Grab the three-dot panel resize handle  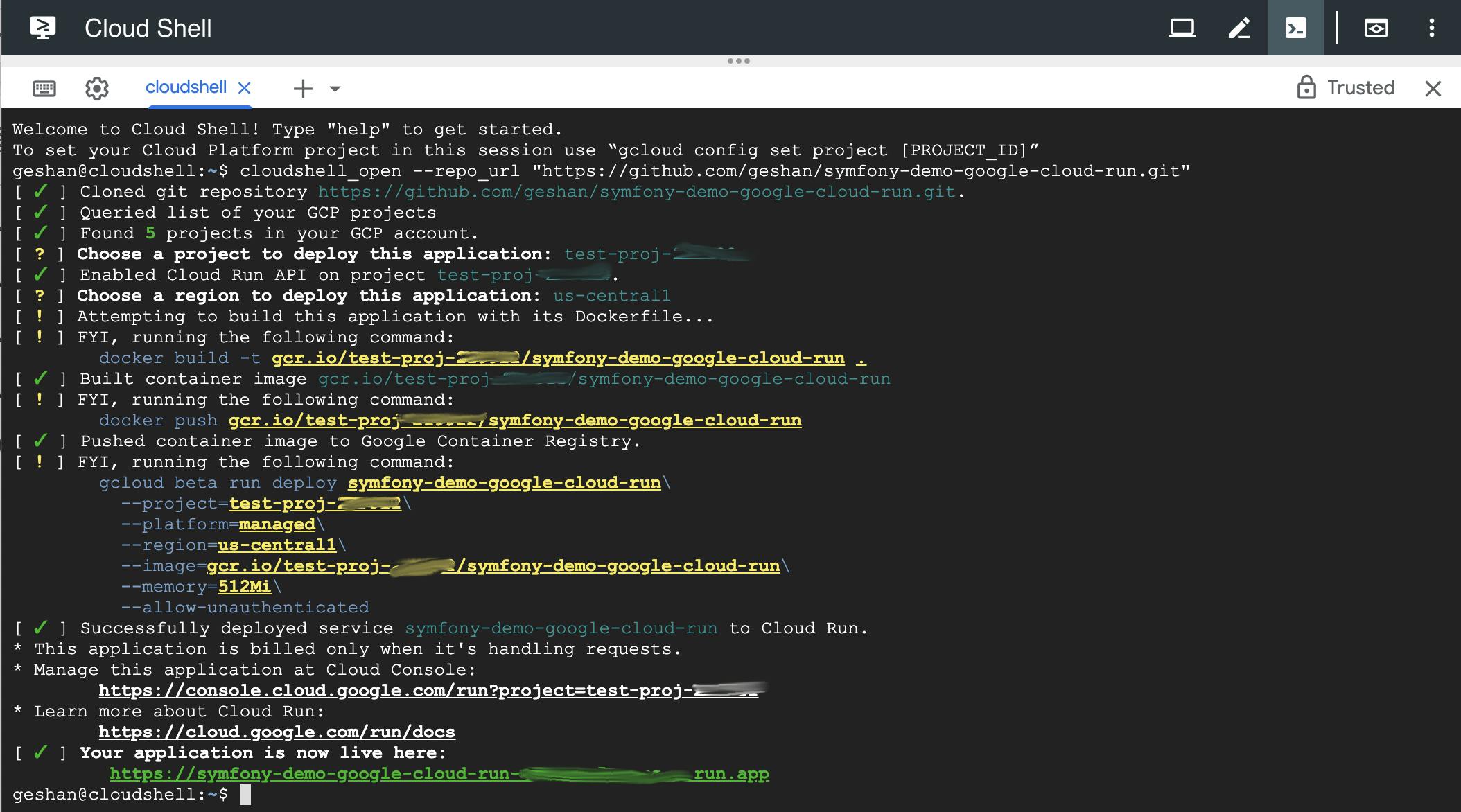tap(738, 61)
